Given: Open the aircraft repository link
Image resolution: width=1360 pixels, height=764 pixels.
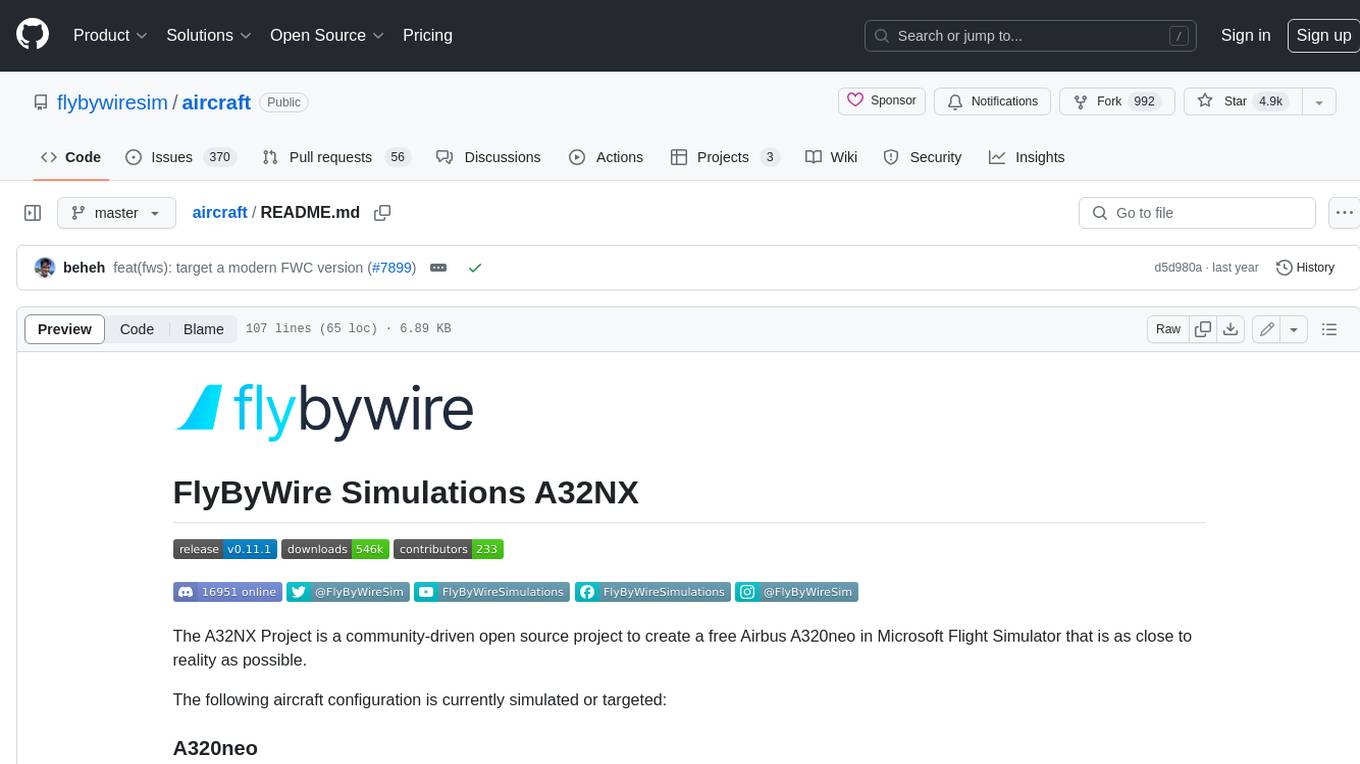Looking at the screenshot, I should (216, 102).
